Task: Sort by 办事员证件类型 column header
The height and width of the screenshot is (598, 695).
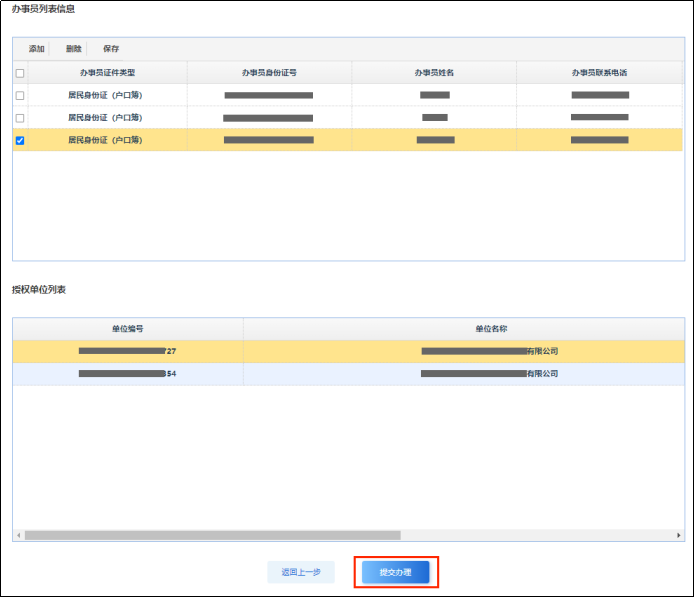Action: tap(107, 73)
